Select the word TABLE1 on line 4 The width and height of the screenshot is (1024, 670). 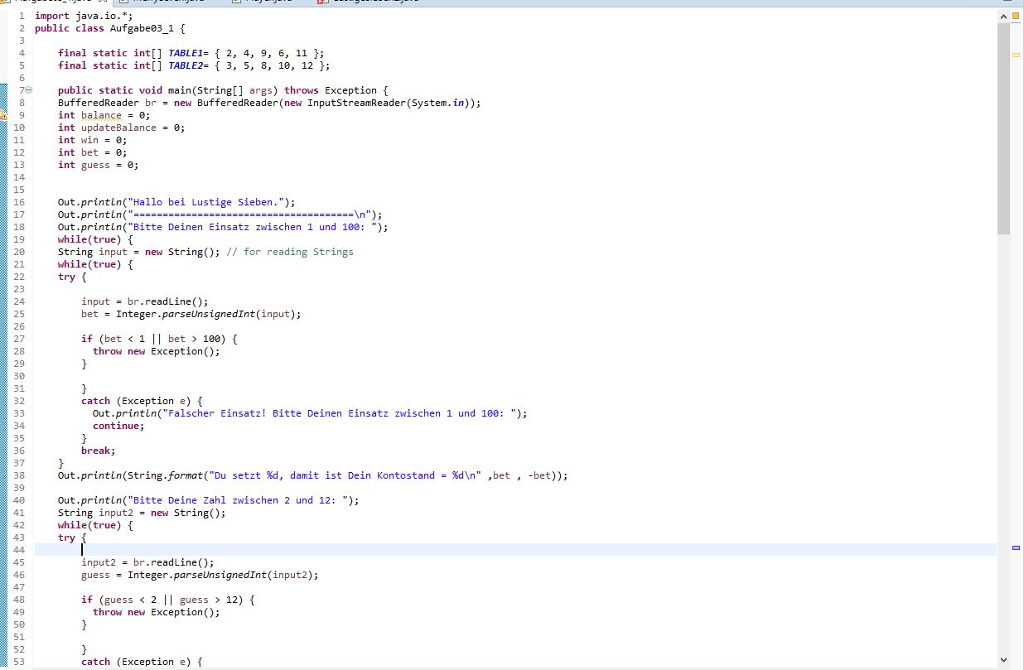(185, 53)
